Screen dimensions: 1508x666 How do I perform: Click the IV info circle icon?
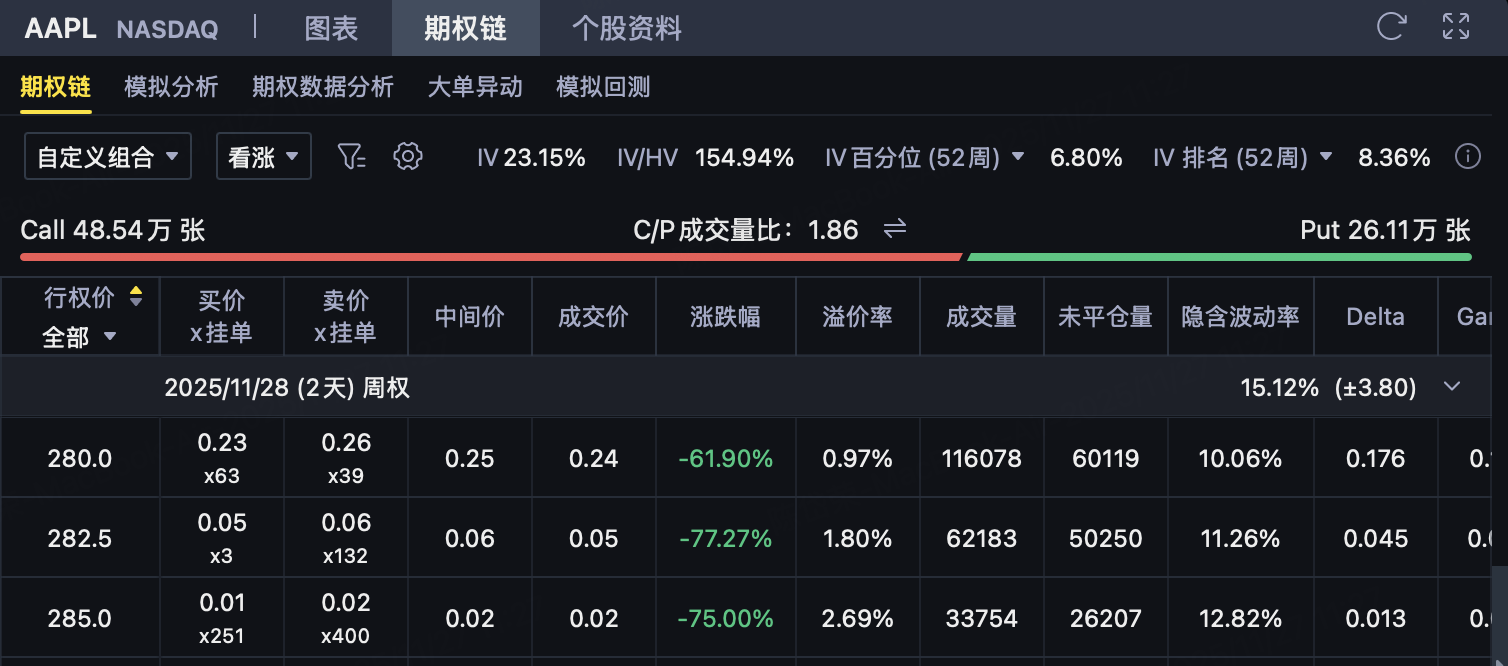pyautogui.click(x=1467, y=157)
